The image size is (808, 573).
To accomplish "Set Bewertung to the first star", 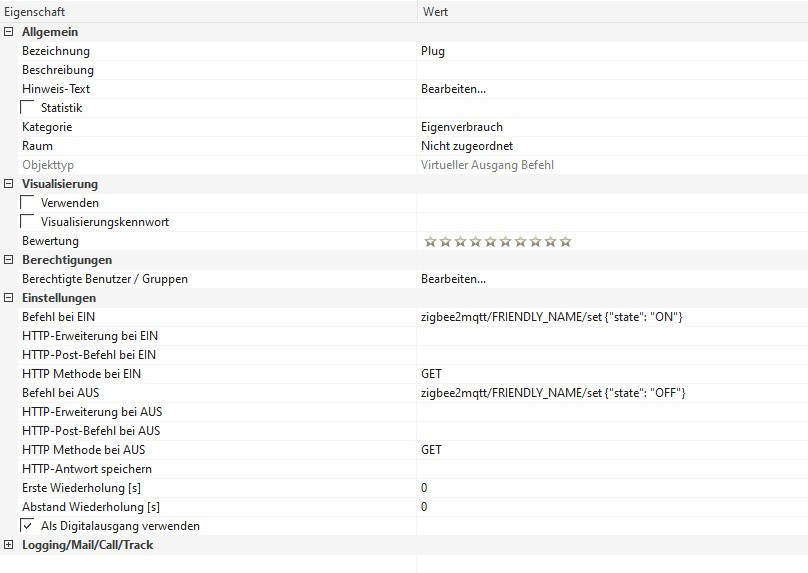I will coord(430,241).
